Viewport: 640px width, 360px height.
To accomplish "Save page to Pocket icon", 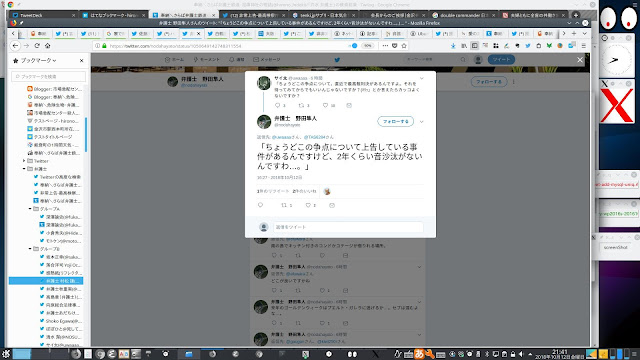I will click(x=395, y=46).
